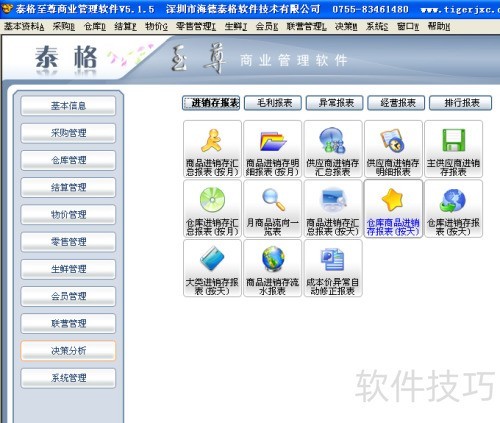The image size is (500, 423).
Task: Open the 零售管理I menu
Action: click(196, 27)
